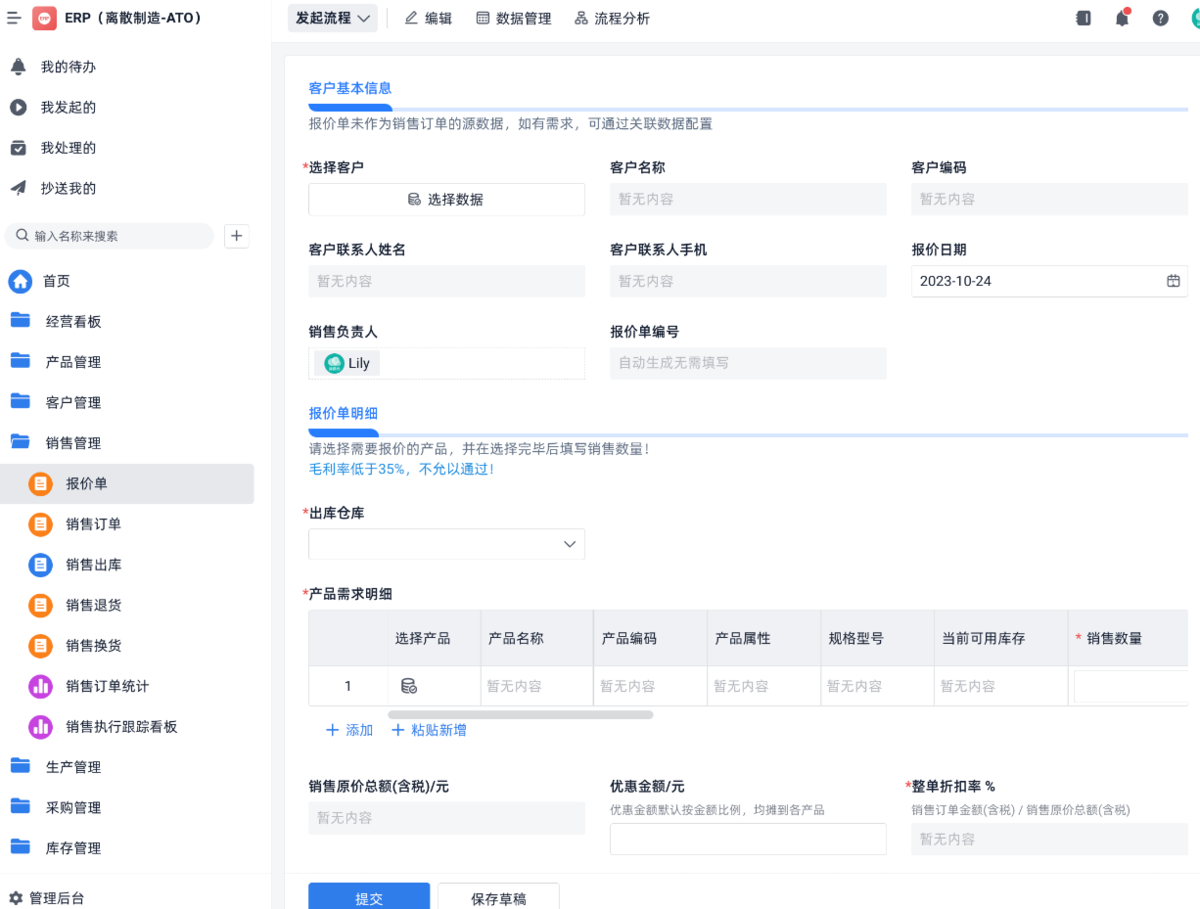The height and width of the screenshot is (909, 1200).
Task: Click 保存草稿 button
Action: (498, 897)
